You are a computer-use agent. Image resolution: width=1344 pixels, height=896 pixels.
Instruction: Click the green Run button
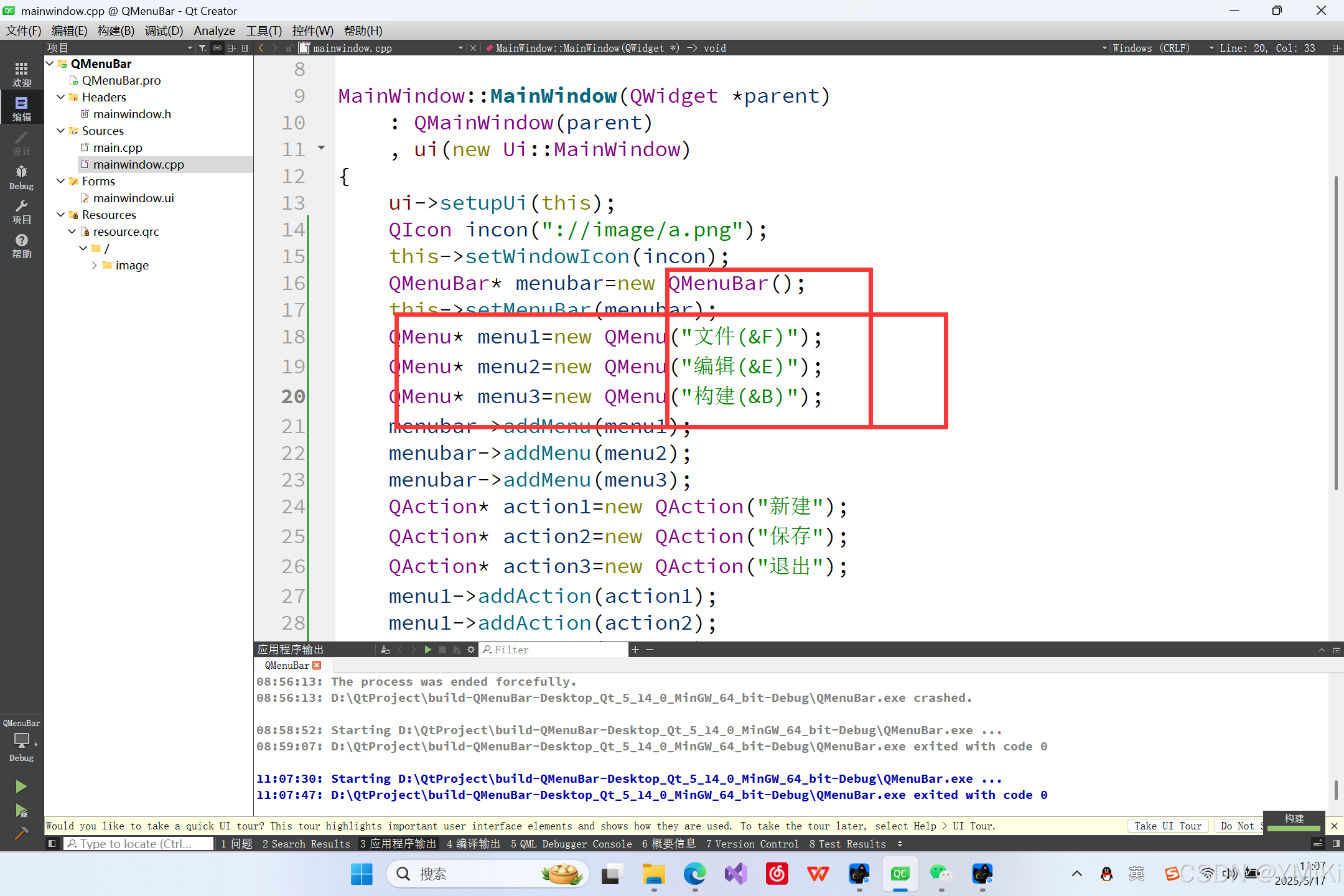(x=21, y=786)
